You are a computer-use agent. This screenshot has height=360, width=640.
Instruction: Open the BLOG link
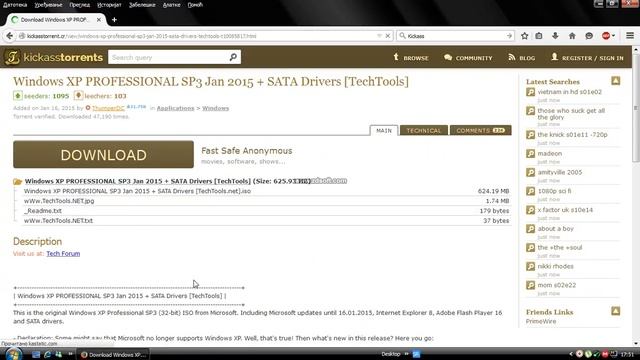pyautogui.click(x=521, y=58)
